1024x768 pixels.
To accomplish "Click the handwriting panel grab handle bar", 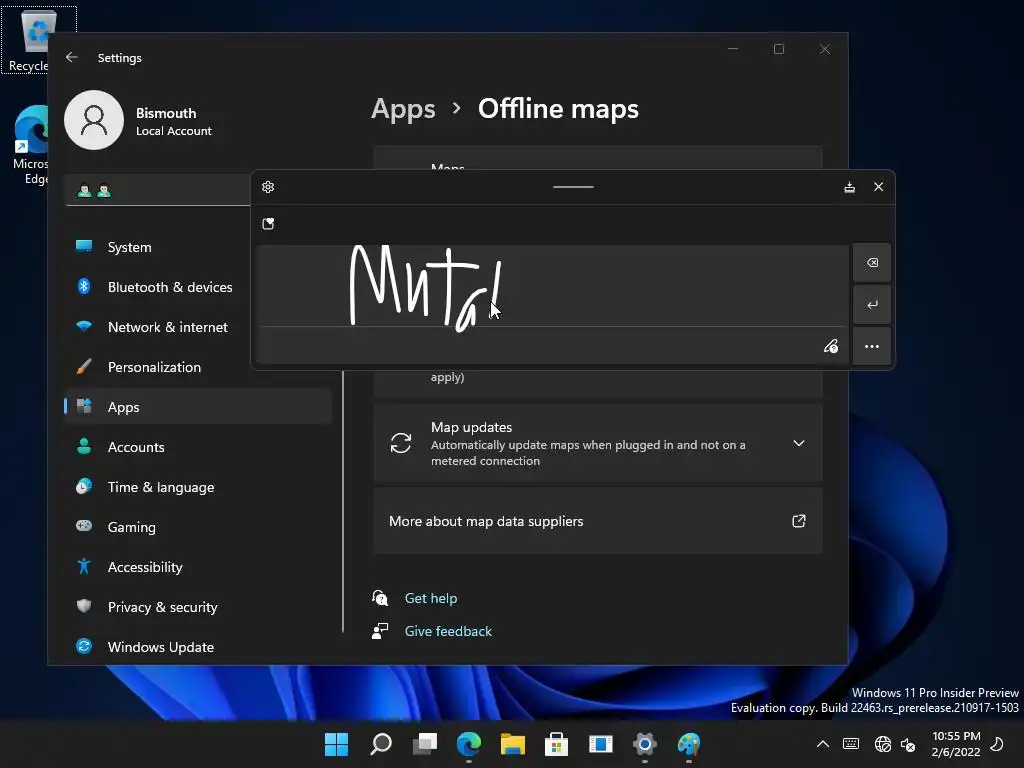I will coord(573,187).
